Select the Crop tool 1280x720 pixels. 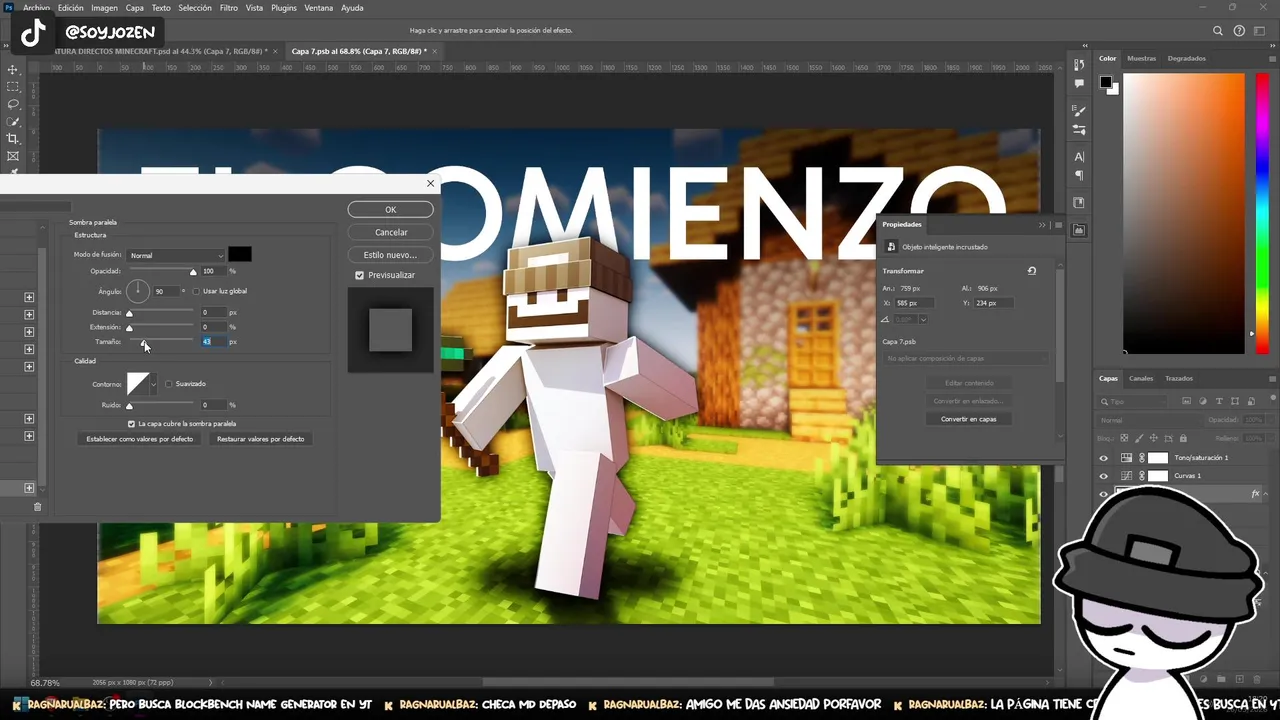click(13, 138)
